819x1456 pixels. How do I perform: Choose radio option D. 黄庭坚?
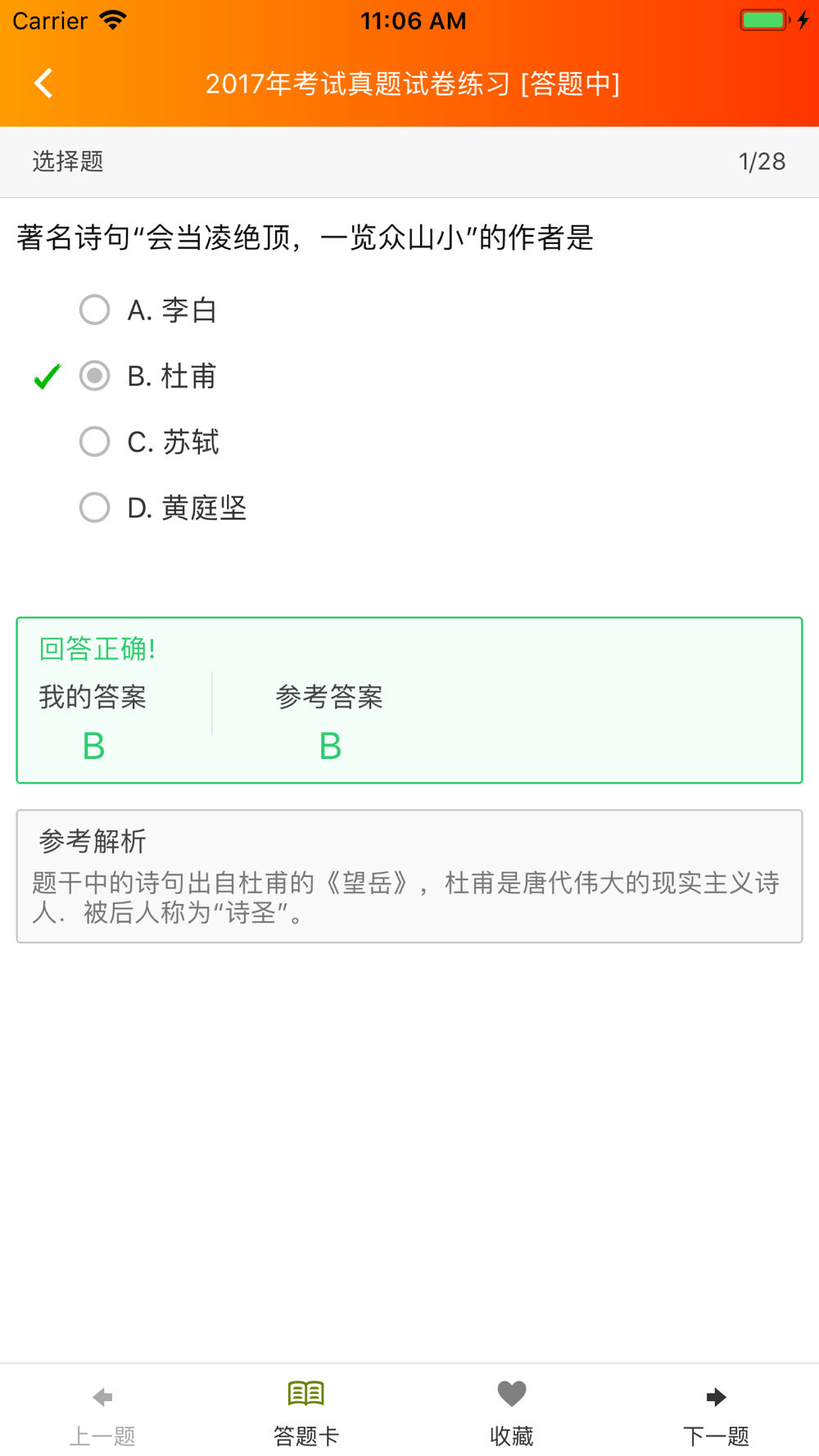coord(95,508)
